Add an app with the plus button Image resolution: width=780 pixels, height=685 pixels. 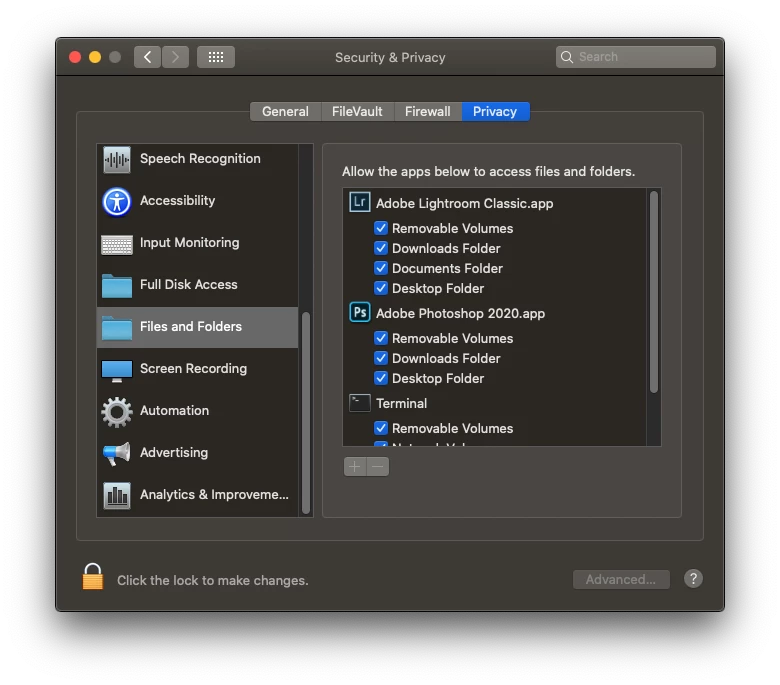tap(355, 467)
